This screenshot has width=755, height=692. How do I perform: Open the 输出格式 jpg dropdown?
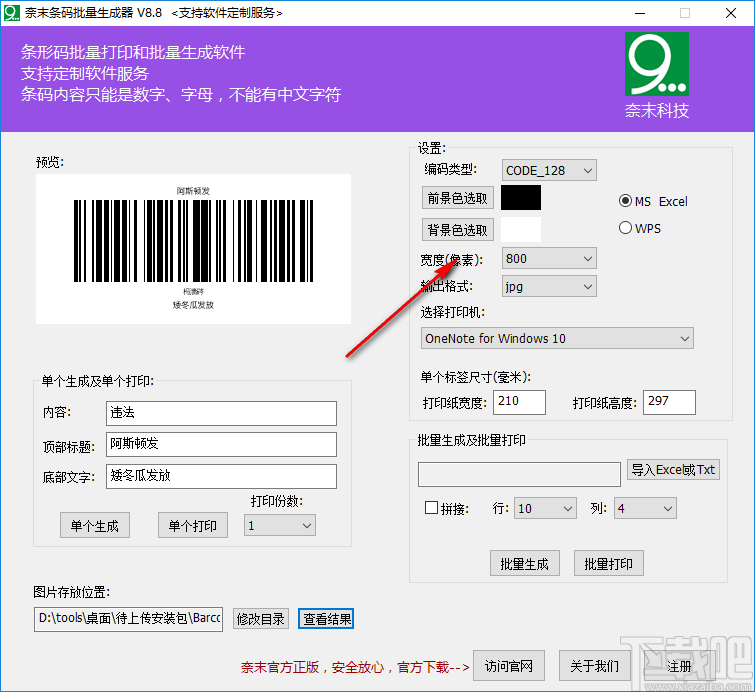click(x=549, y=287)
